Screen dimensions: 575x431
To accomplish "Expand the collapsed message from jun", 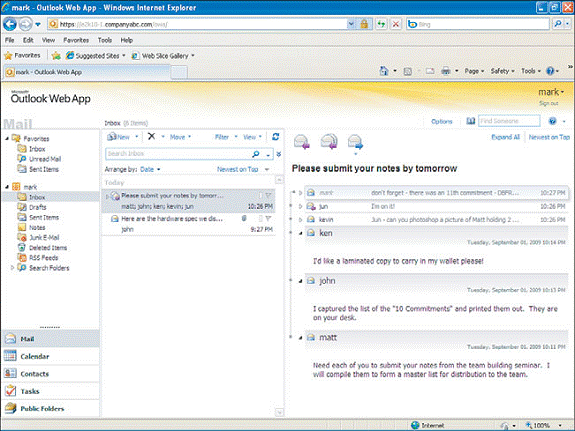I will [x=300, y=207].
